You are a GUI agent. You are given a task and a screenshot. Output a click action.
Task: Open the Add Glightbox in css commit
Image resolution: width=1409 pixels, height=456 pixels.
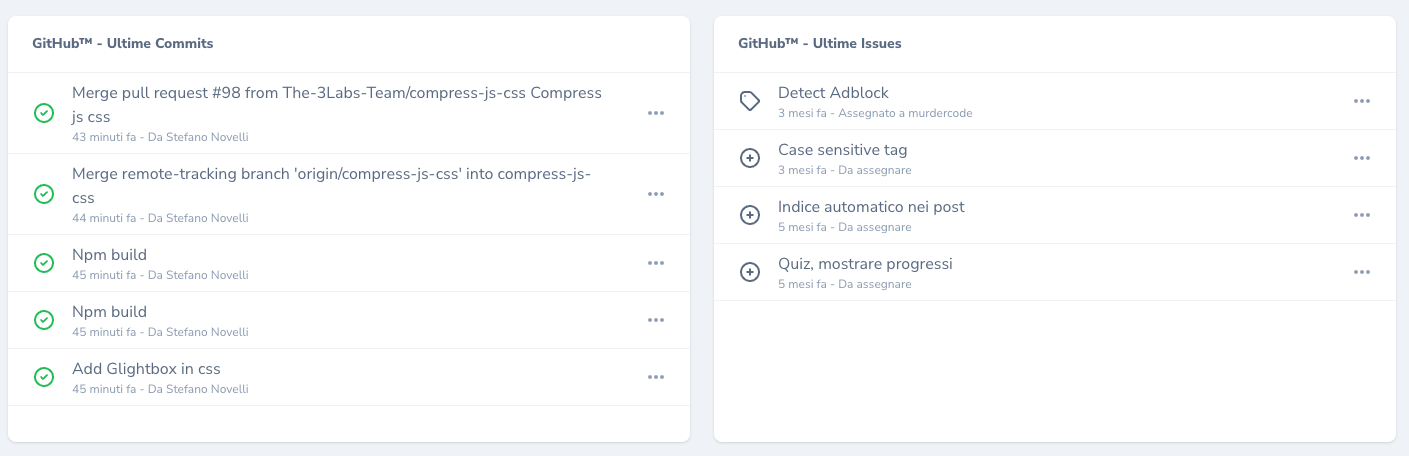click(146, 369)
